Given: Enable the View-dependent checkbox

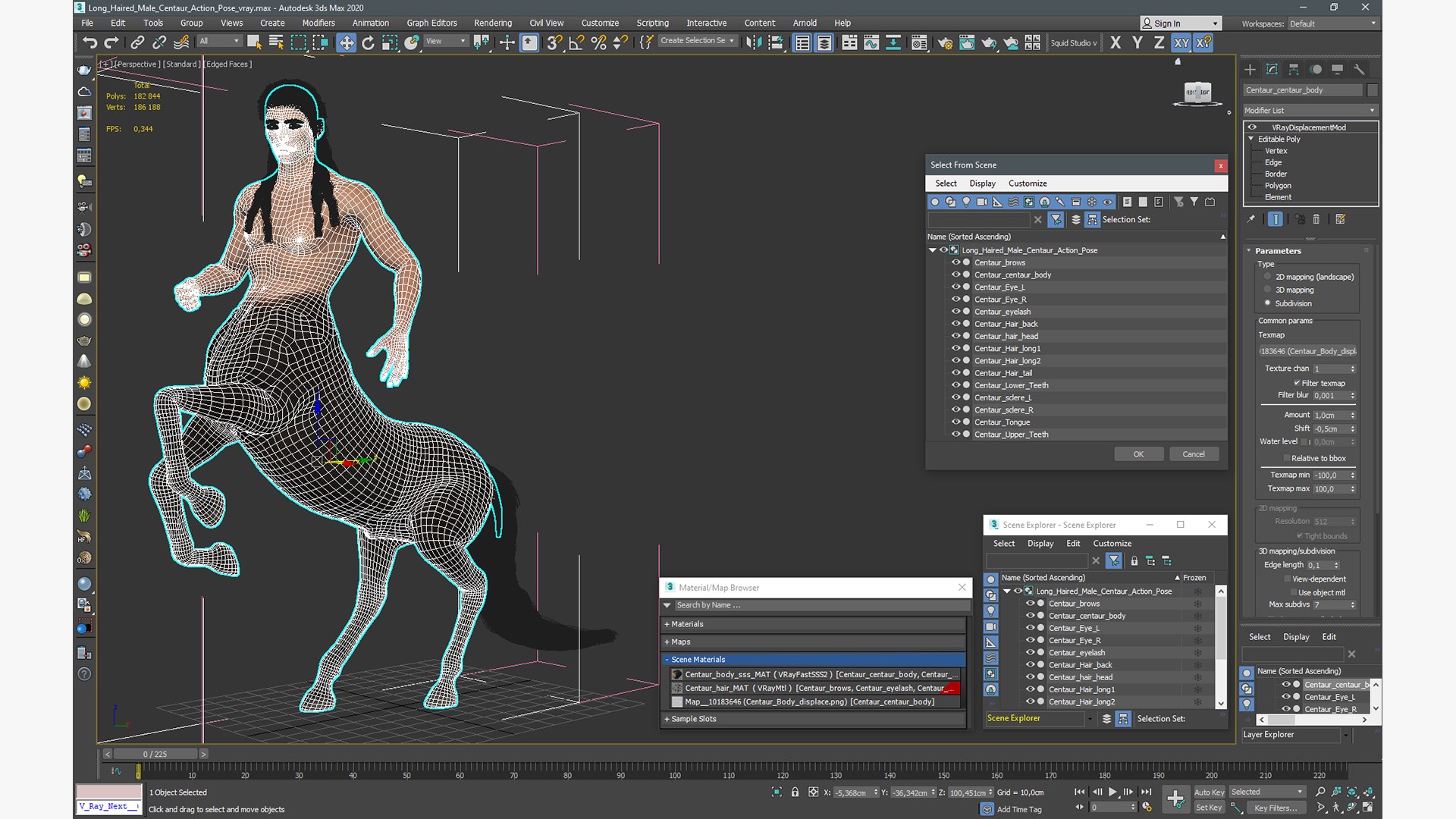Looking at the screenshot, I should [1287, 579].
